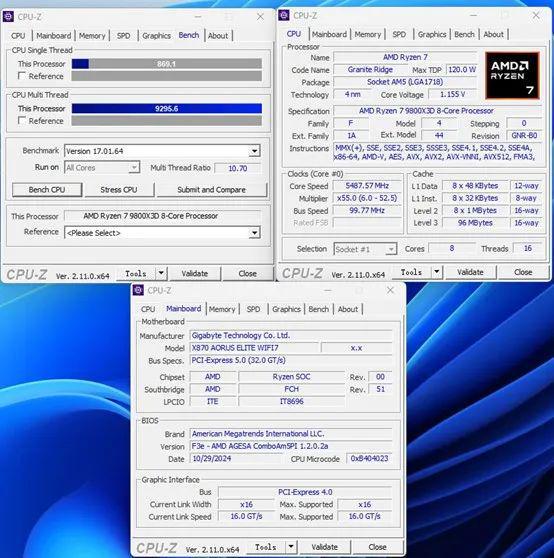Click CPU Microcode 0xB404023 value
Image resolution: width=554 pixels, height=558 pixels.
click(369, 458)
